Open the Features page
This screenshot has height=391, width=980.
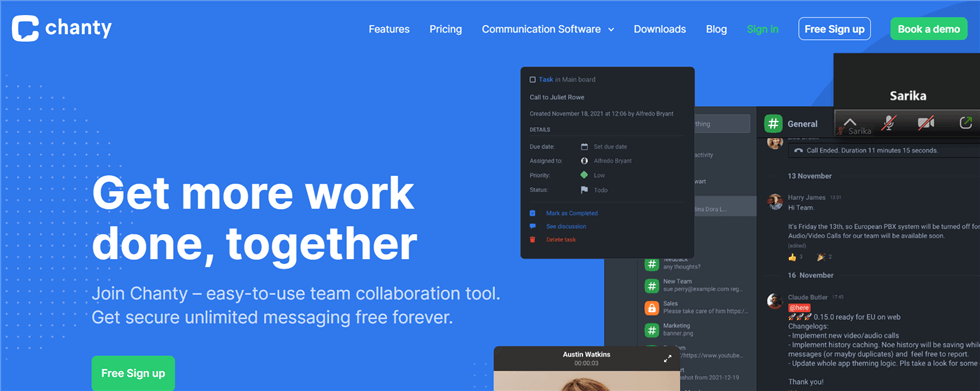pyautogui.click(x=389, y=29)
